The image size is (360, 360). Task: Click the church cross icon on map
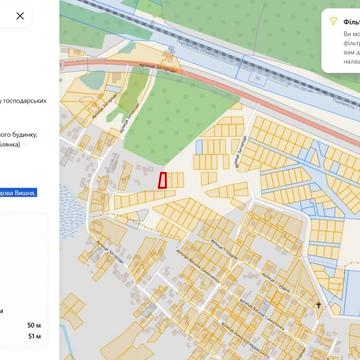318,305
